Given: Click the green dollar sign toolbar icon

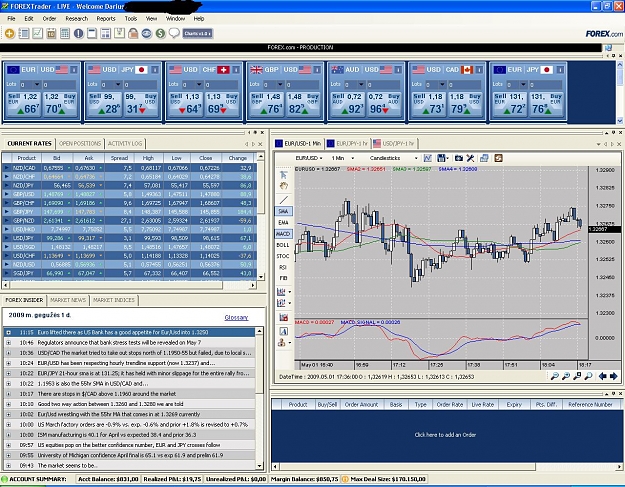Looking at the screenshot, I should (x=160, y=33).
